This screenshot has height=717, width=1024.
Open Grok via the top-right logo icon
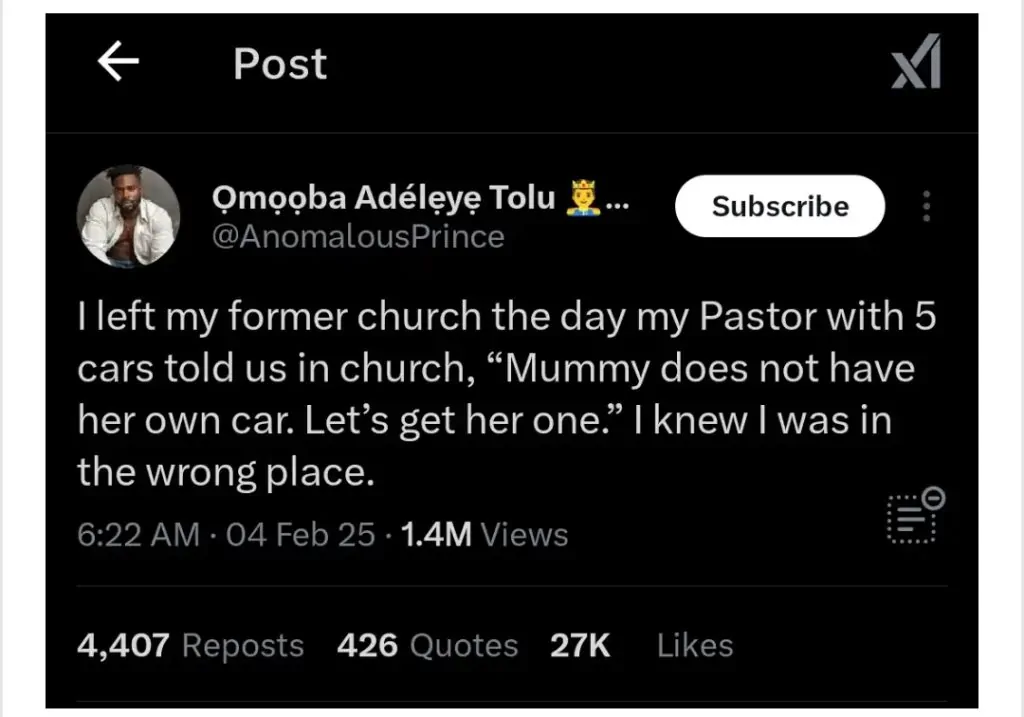pyautogui.click(x=916, y=66)
